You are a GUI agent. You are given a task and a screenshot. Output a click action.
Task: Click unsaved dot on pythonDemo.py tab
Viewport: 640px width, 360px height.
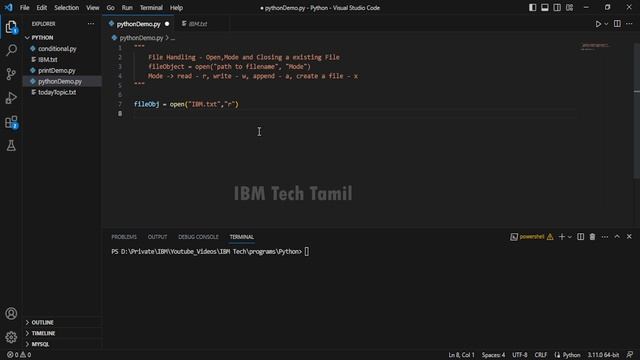click(x=167, y=24)
